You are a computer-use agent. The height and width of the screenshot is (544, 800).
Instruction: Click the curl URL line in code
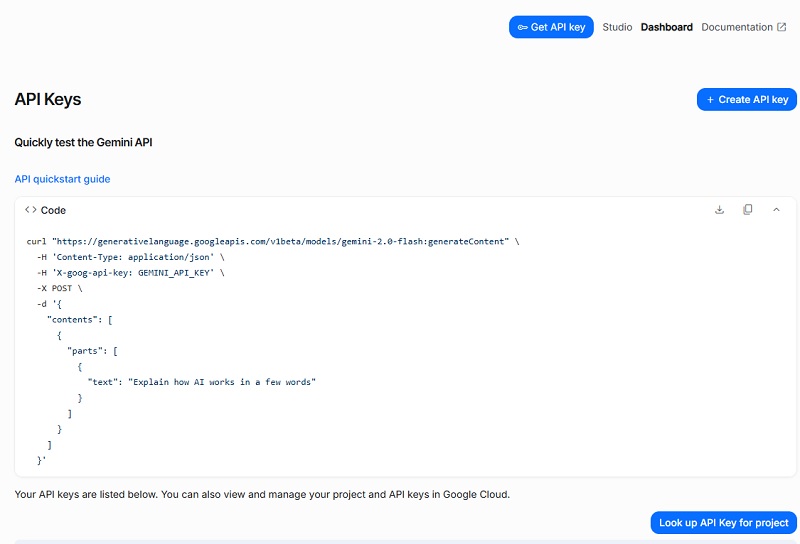pyautogui.click(x=272, y=242)
